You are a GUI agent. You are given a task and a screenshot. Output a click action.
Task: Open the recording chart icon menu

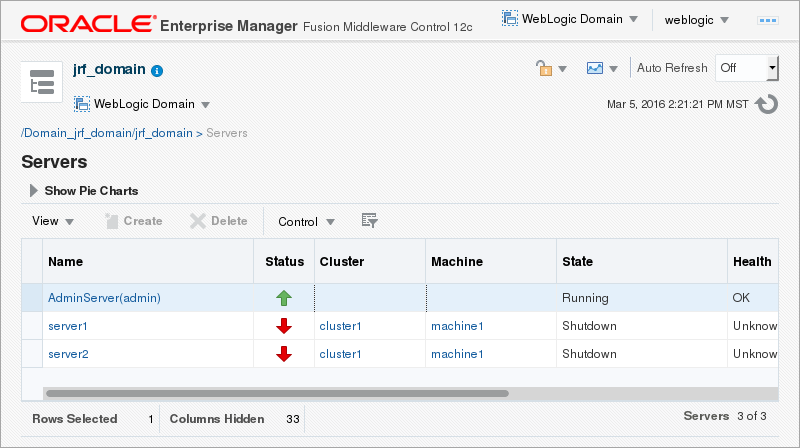[x=602, y=68]
